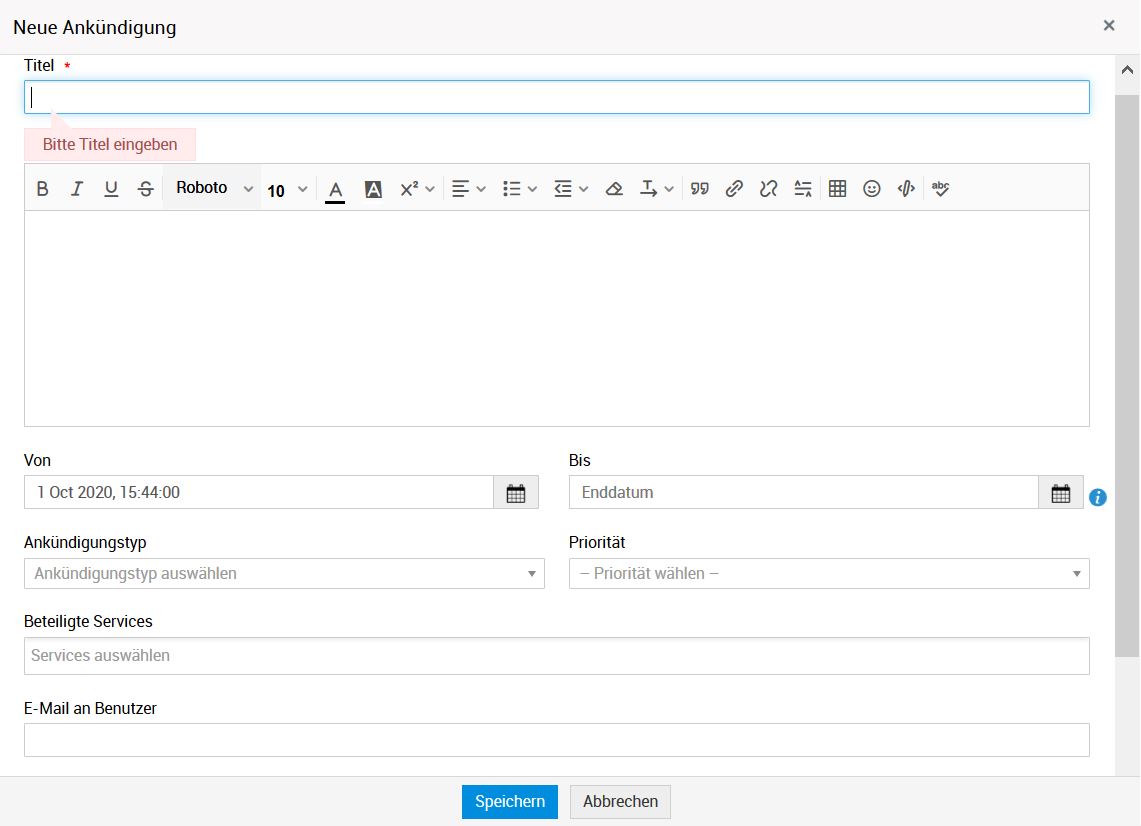This screenshot has width=1141, height=826.
Task: Remove link with the unlink icon
Action: coord(768,188)
